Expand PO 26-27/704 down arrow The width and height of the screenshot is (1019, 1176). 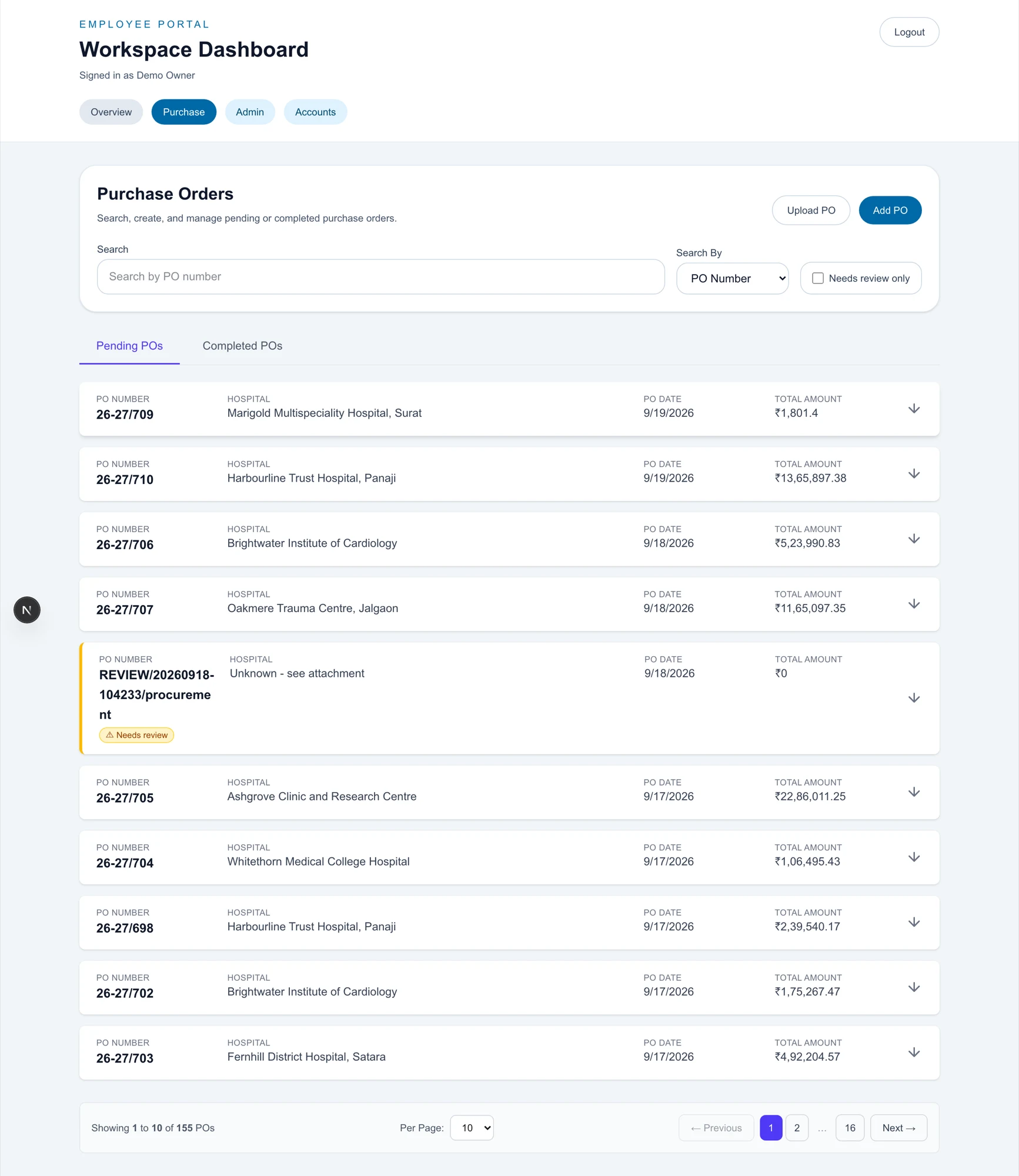914,857
